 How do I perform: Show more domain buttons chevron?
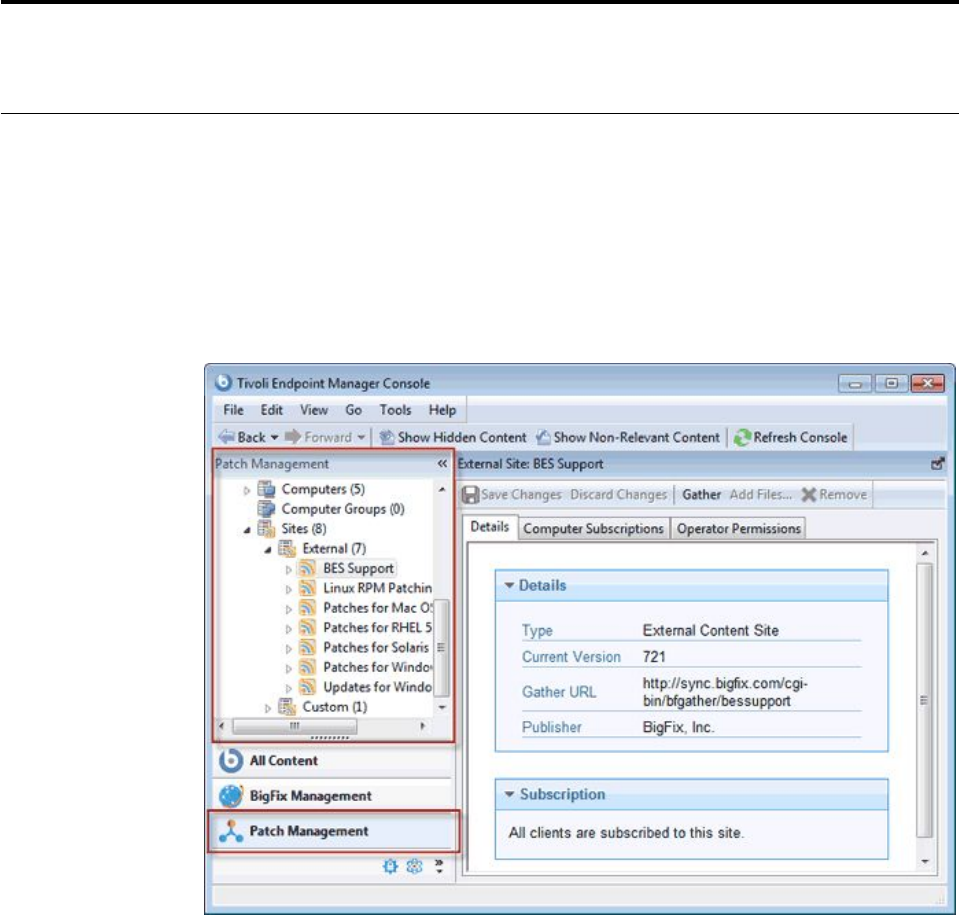pyautogui.click(x=439, y=865)
